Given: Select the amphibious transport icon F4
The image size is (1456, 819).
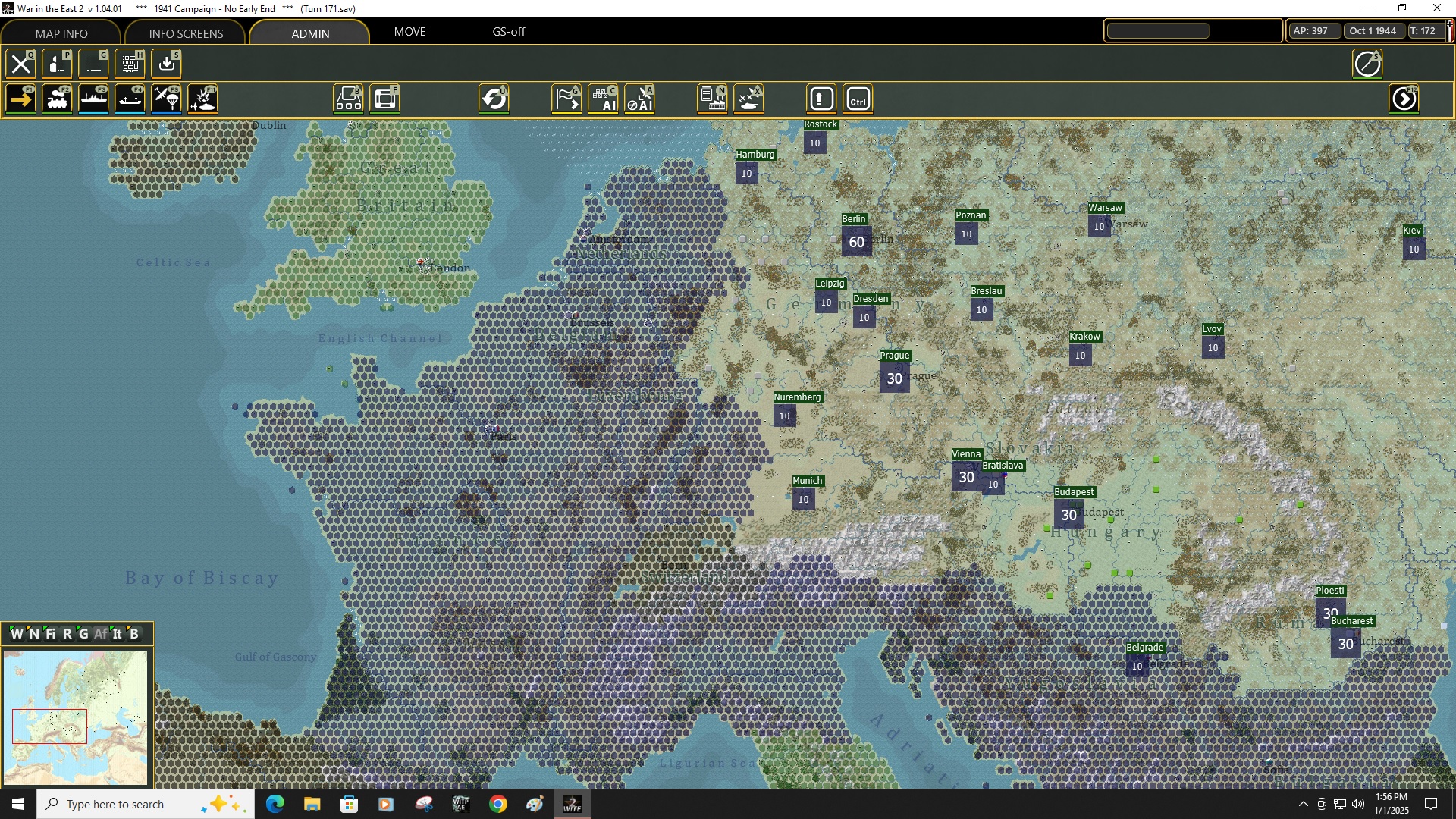Looking at the screenshot, I should click(x=130, y=99).
